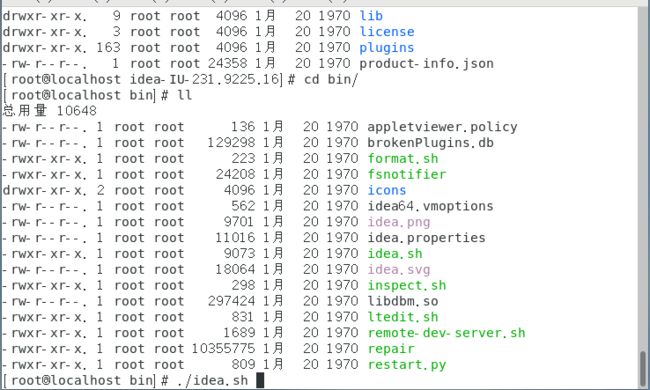Select the brokenPlugins.db file name
Viewport: 650px width, 390px height.
[x=430, y=143]
